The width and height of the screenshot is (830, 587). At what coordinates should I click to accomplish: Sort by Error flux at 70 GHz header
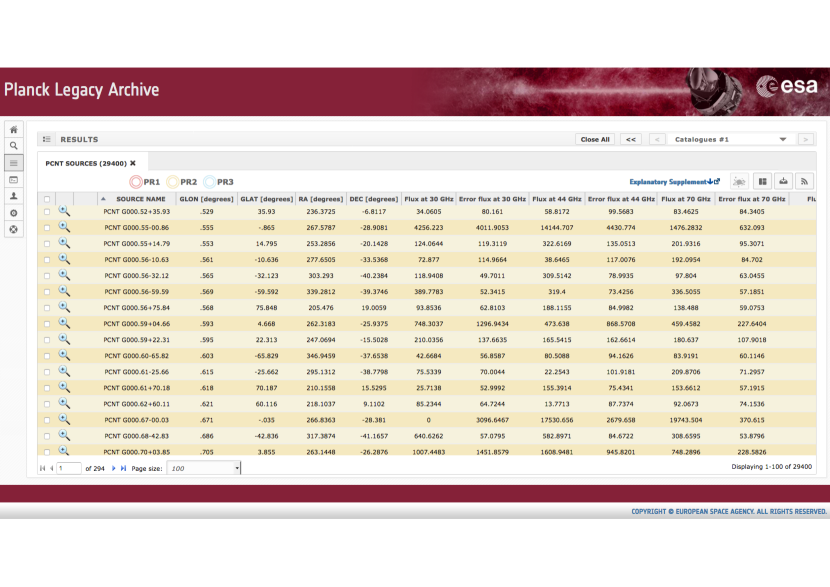point(752,199)
